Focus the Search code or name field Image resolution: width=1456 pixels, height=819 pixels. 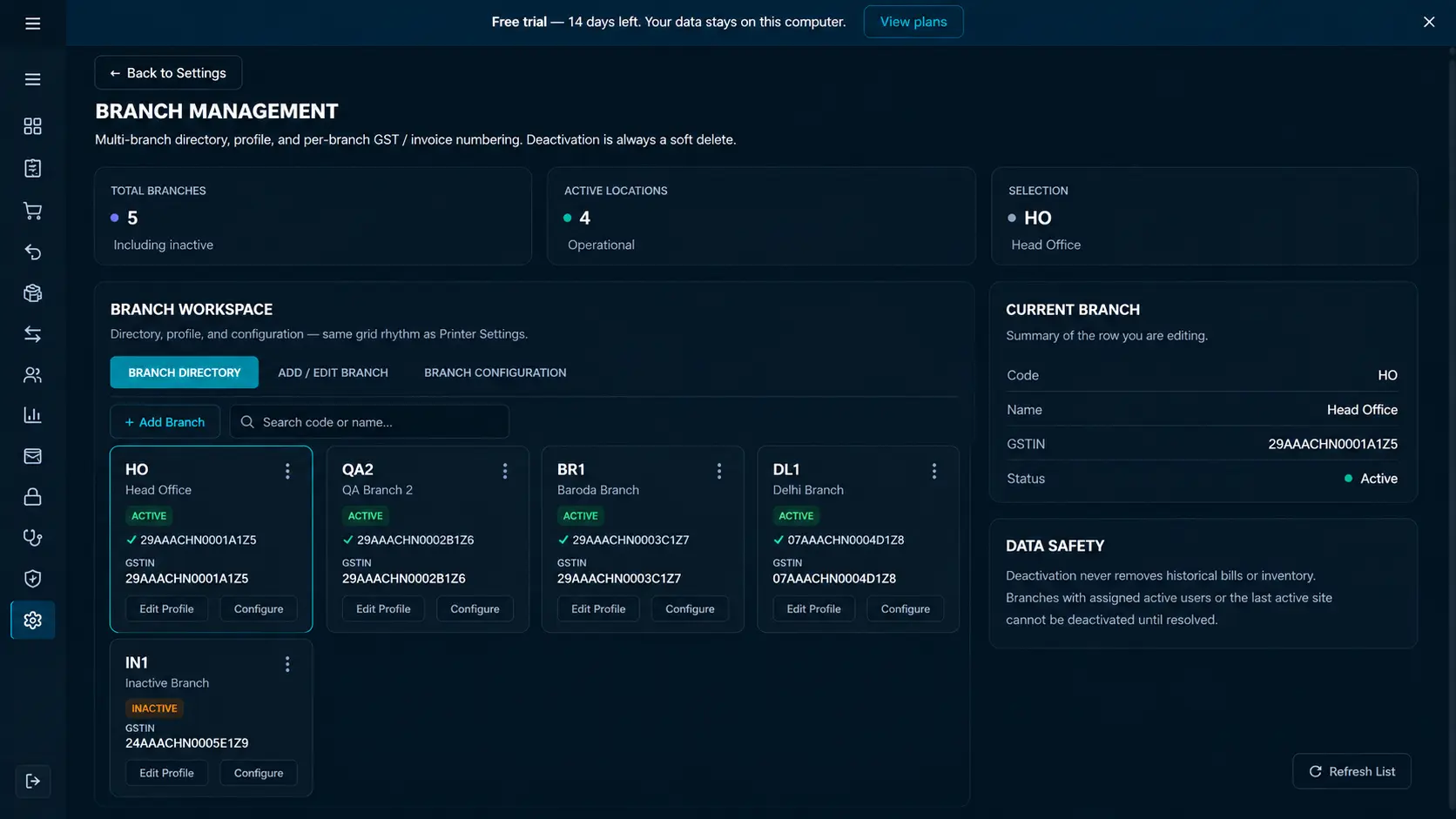[369, 422]
